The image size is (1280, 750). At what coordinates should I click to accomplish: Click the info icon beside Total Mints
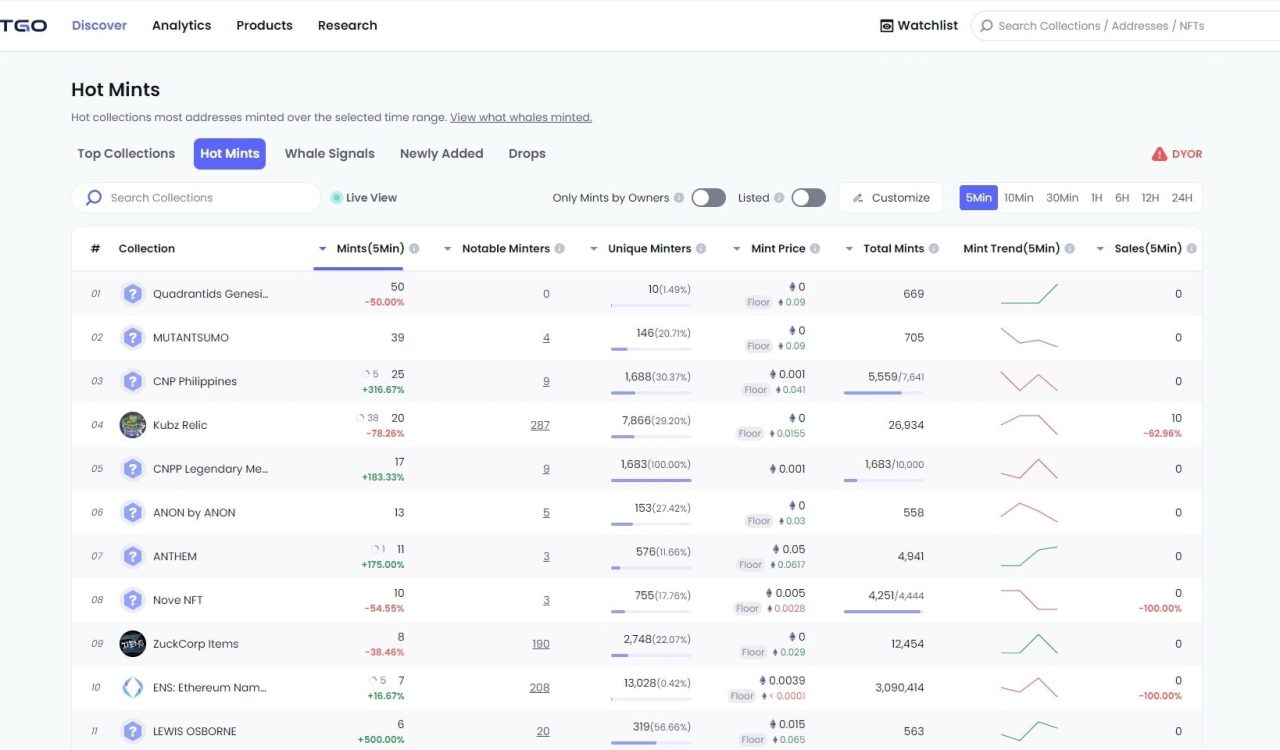pyautogui.click(x=933, y=249)
